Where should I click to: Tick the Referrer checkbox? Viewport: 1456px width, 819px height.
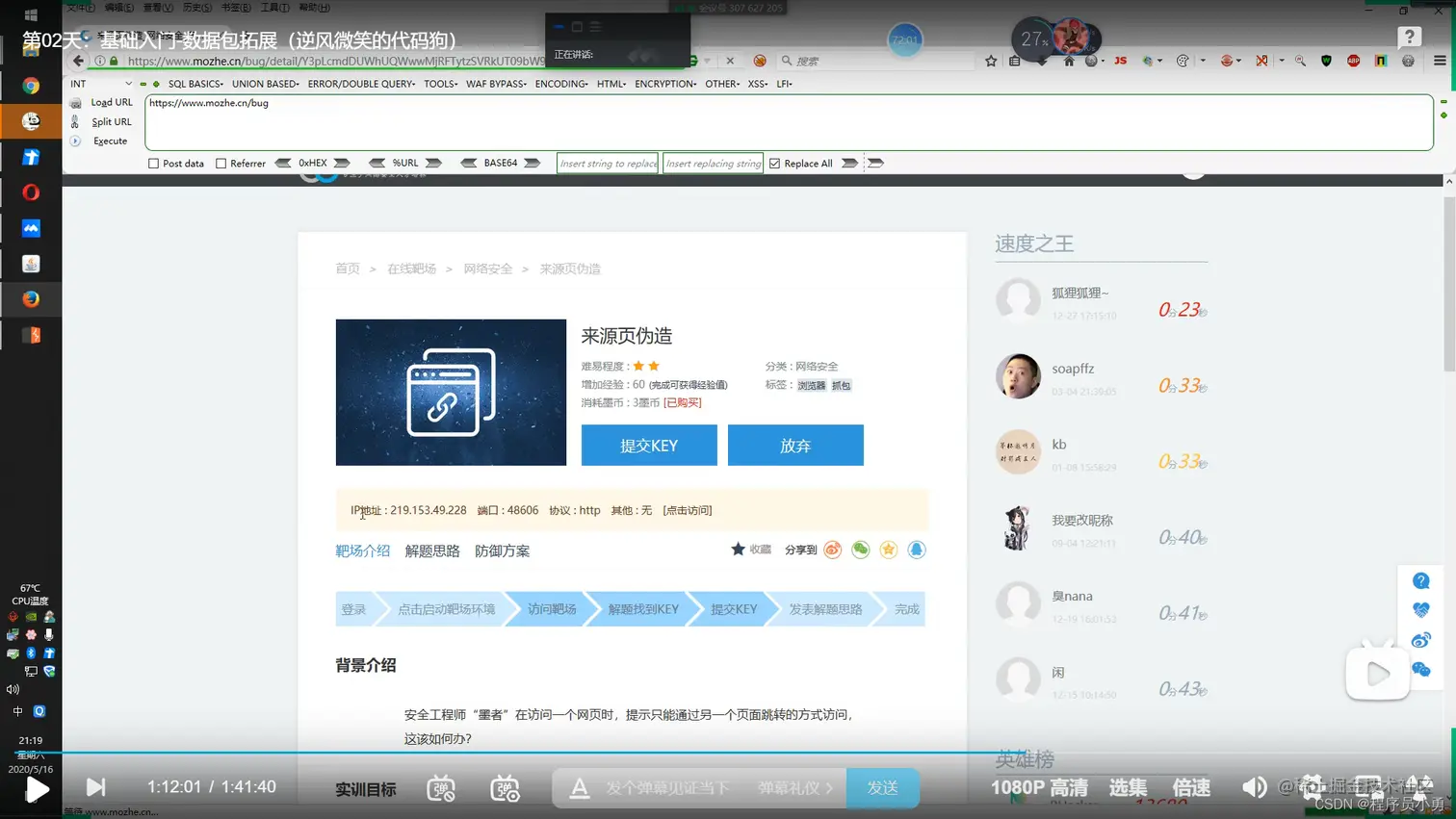pyautogui.click(x=221, y=164)
